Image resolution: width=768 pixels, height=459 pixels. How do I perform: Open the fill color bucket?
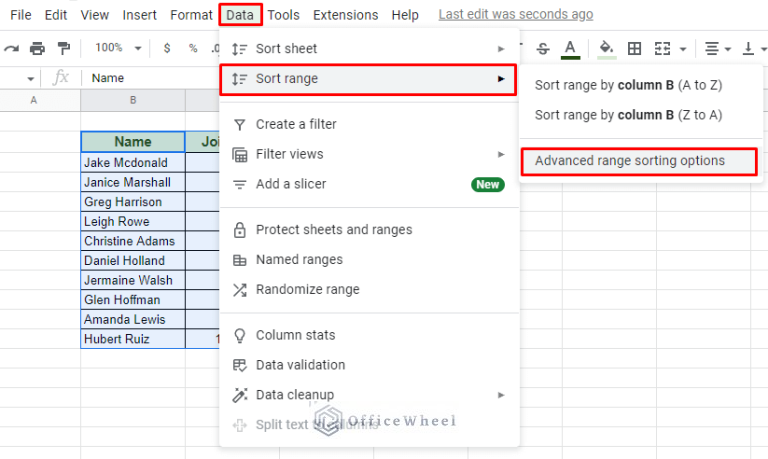pyautogui.click(x=606, y=49)
